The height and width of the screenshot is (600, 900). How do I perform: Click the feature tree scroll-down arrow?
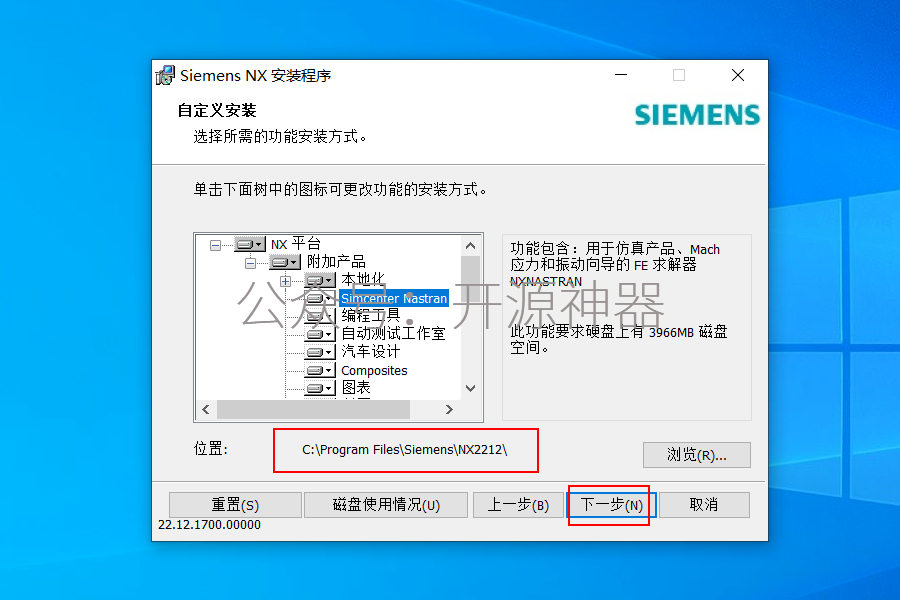tap(471, 389)
